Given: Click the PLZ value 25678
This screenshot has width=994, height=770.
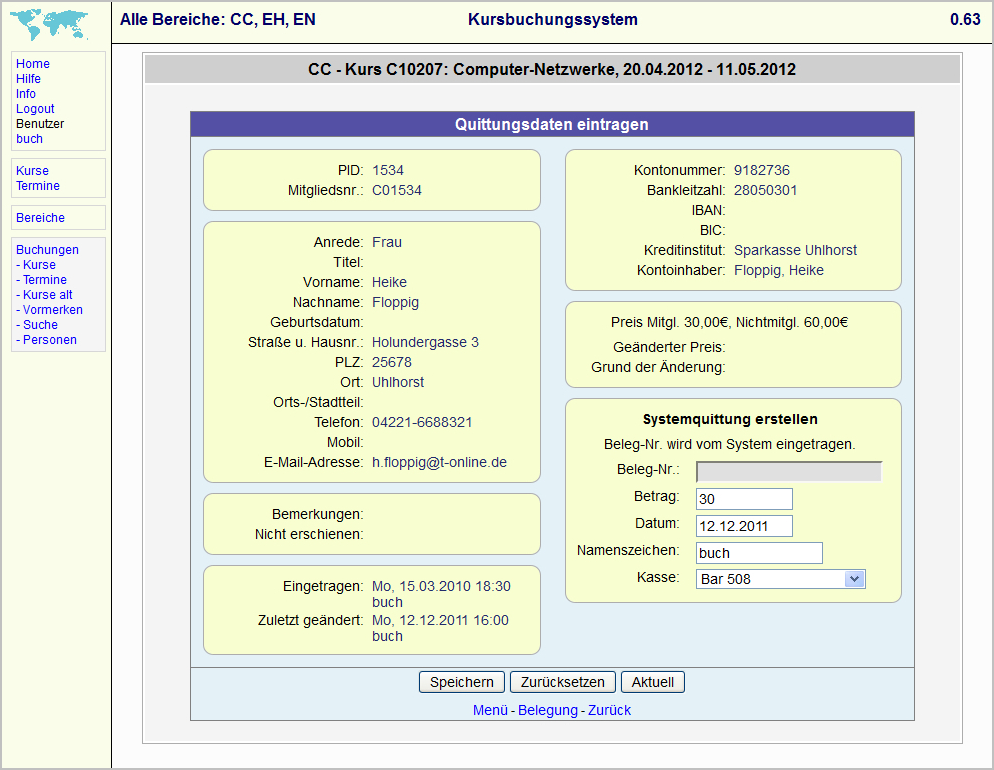Looking at the screenshot, I should pyautogui.click(x=392, y=363).
